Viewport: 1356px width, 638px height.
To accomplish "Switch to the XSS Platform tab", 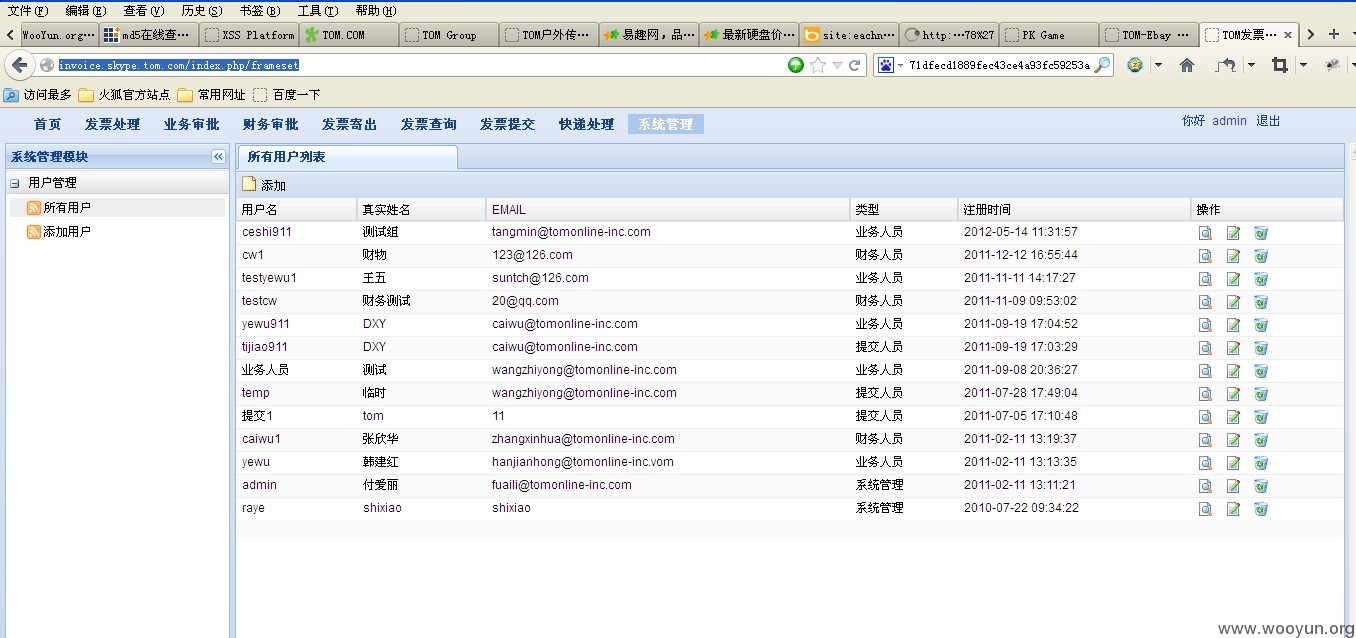I will pyautogui.click(x=248, y=35).
